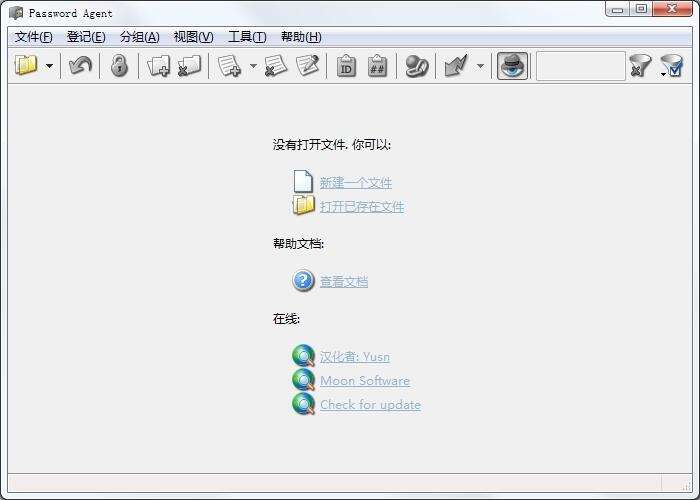Click the lightning arrow toolbar icon

[456, 66]
